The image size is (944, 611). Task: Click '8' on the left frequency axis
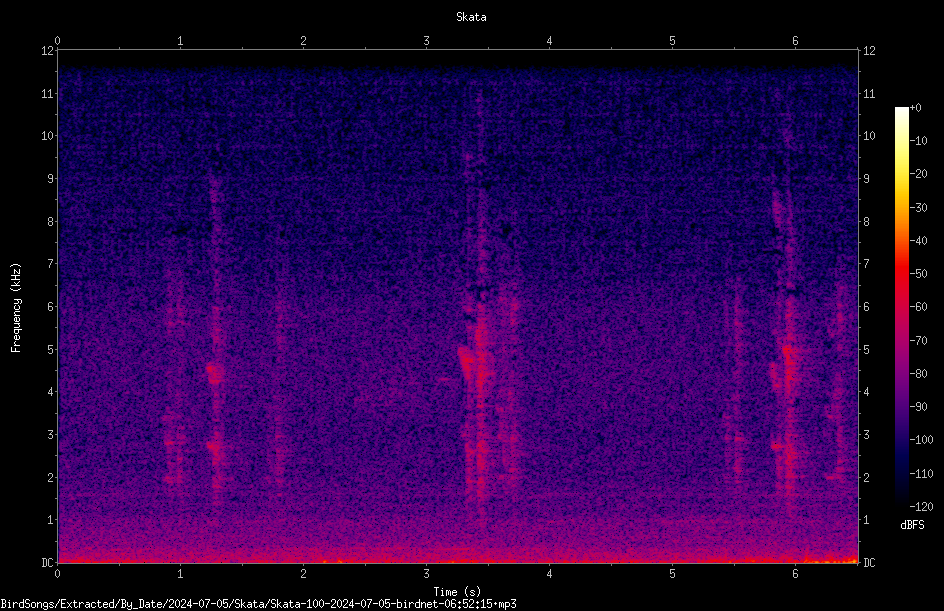point(51,222)
